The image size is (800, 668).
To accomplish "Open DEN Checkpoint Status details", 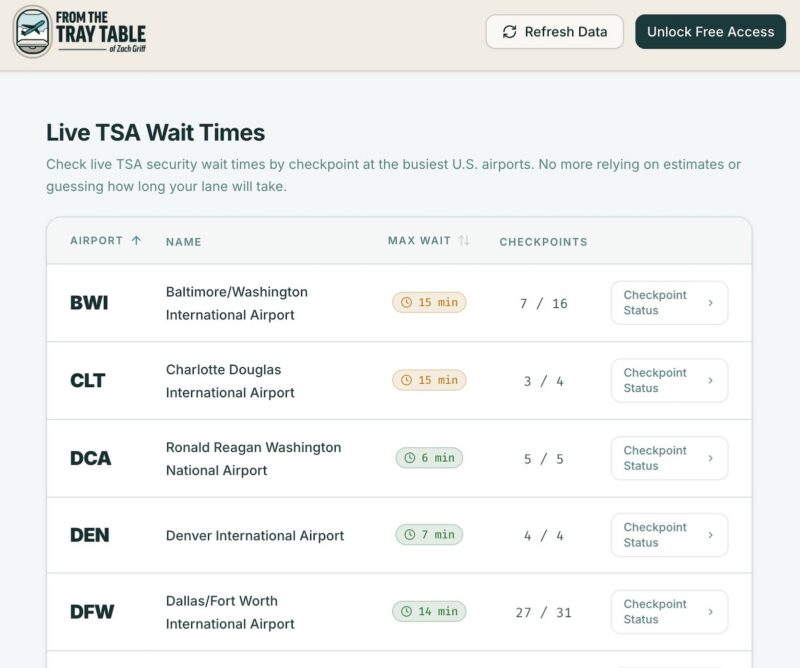I will (x=669, y=535).
